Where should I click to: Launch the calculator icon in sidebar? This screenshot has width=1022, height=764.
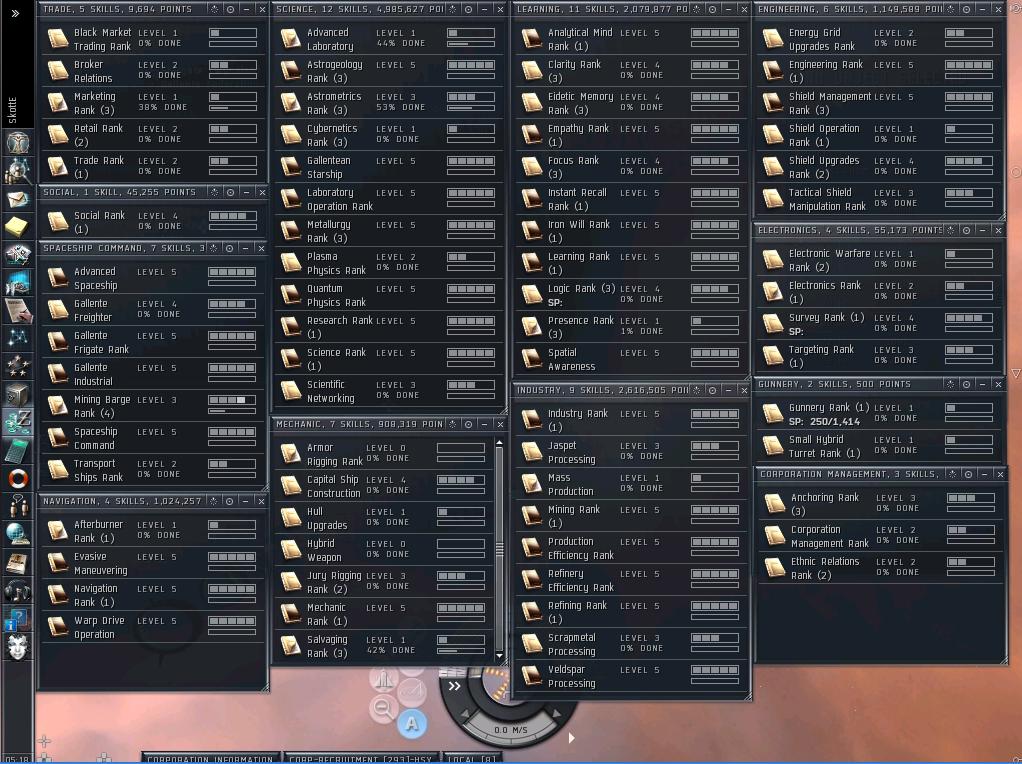tap(18, 450)
